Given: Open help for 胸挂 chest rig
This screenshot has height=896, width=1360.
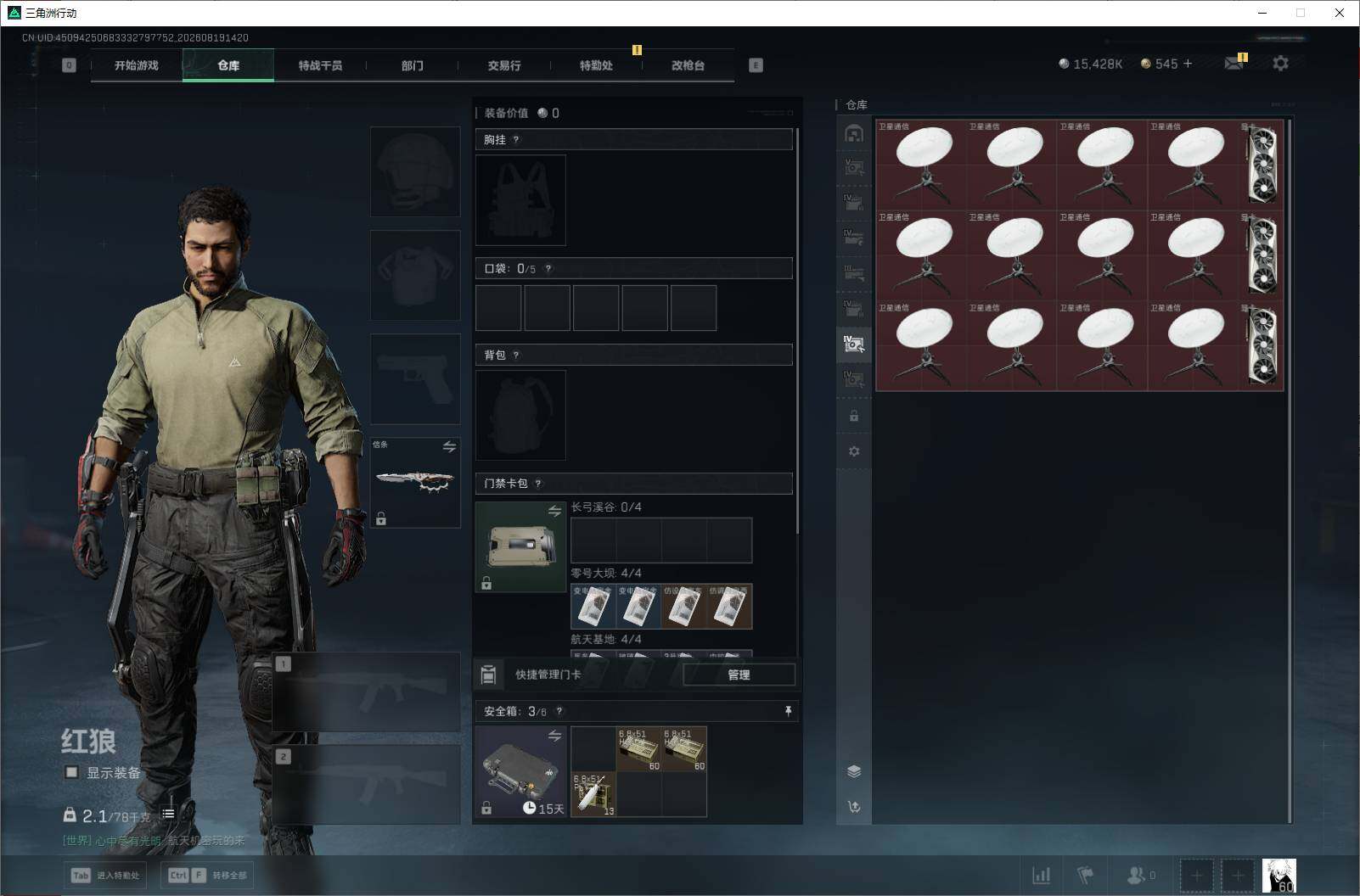Looking at the screenshot, I should 516,139.
